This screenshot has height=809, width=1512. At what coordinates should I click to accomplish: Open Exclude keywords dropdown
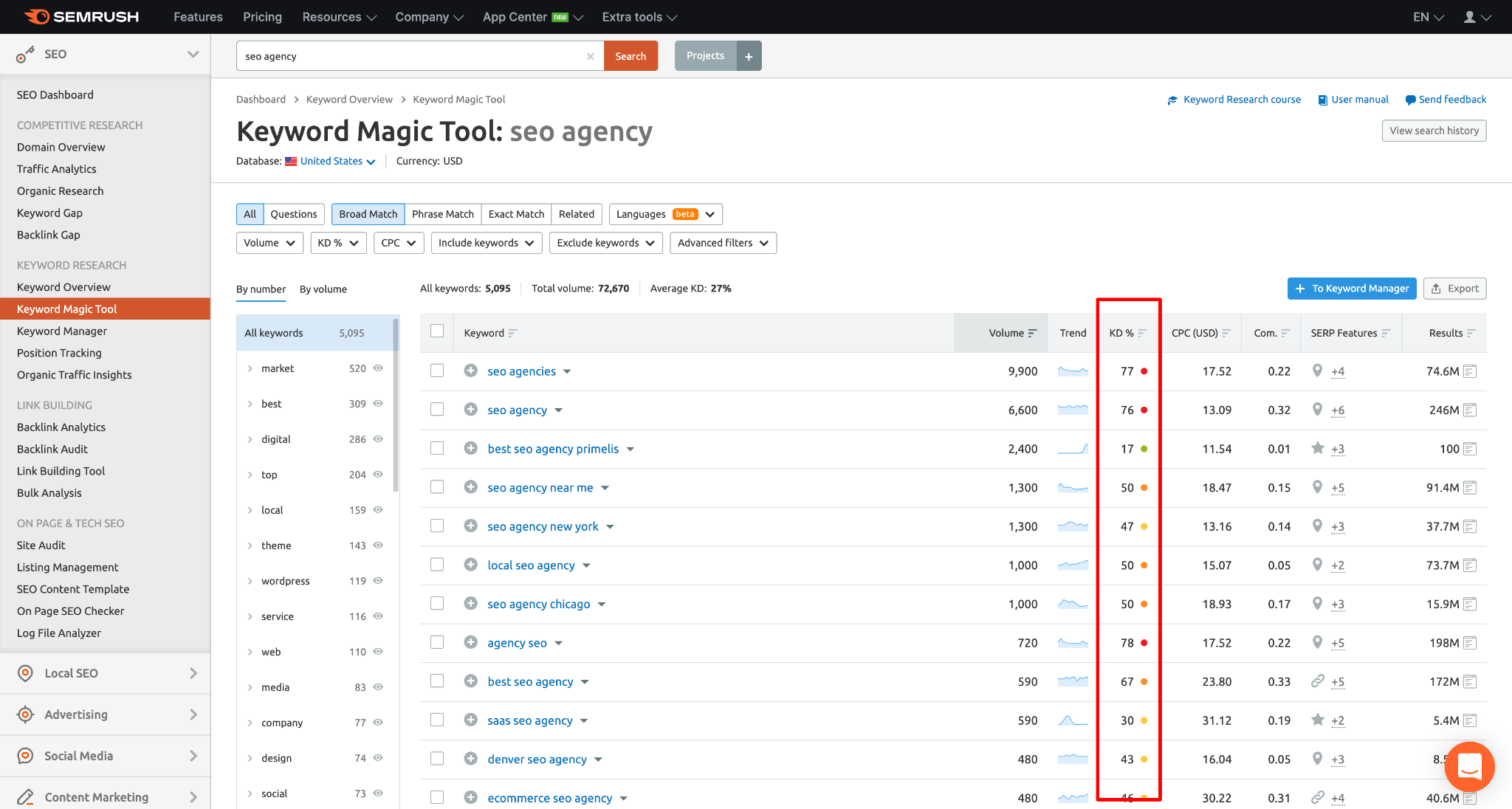click(x=606, y=243)
